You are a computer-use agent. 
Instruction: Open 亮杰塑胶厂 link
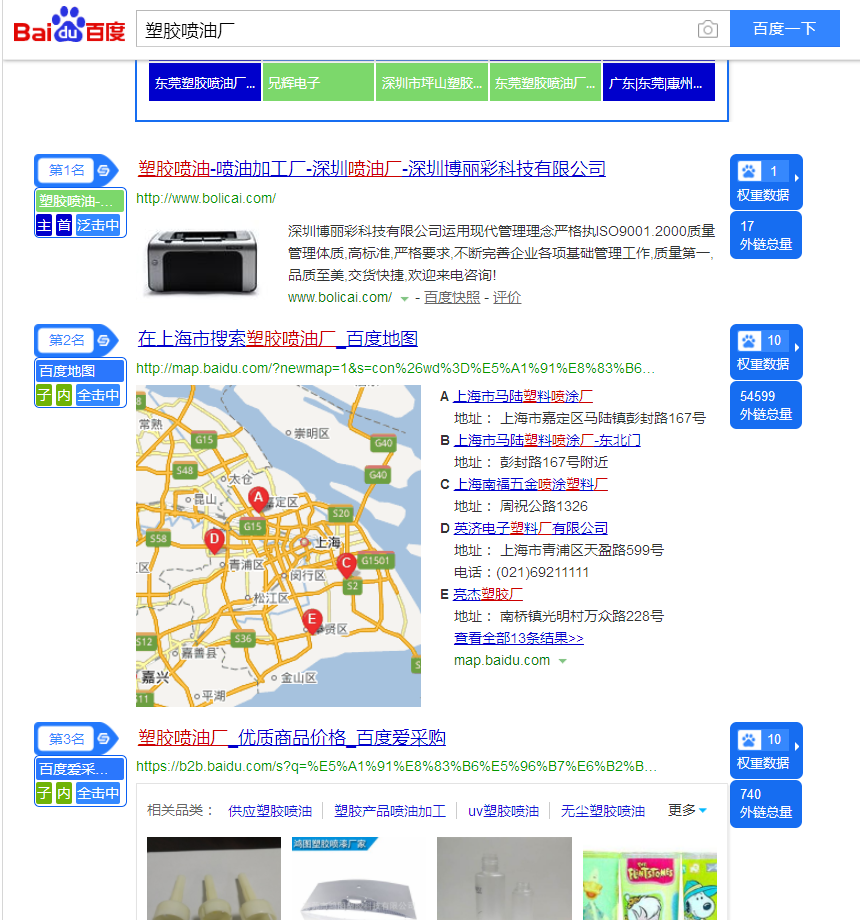(487, 594)
